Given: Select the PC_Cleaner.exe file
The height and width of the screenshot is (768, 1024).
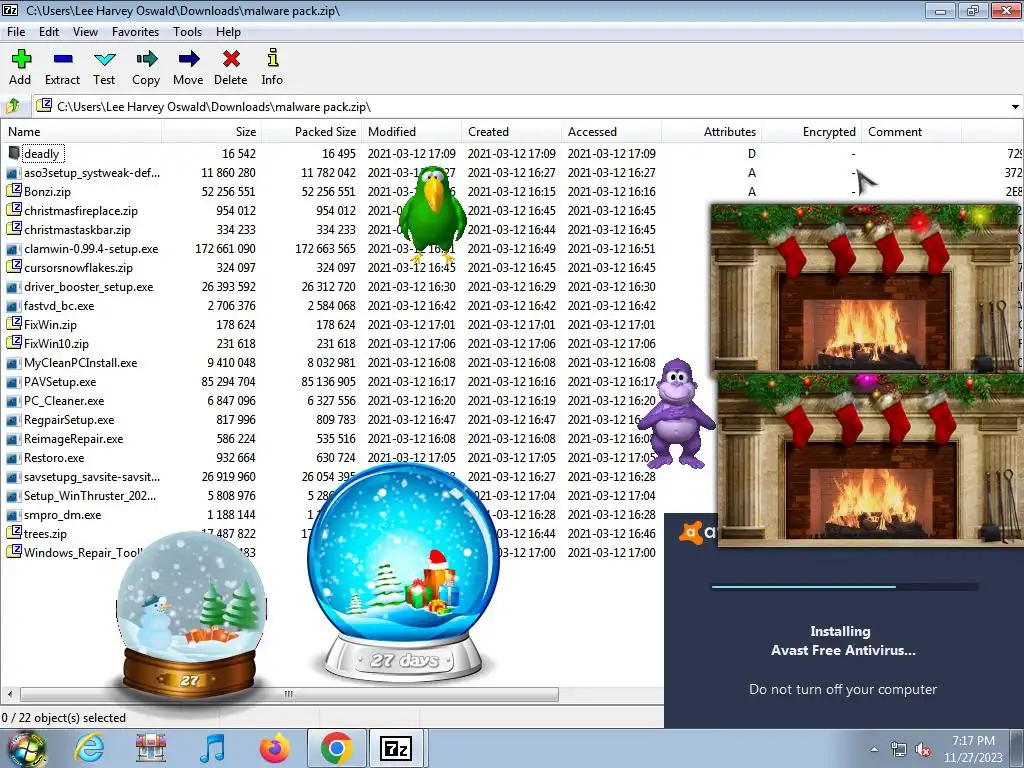Looking at the screenshot, I should pos(64,400).
